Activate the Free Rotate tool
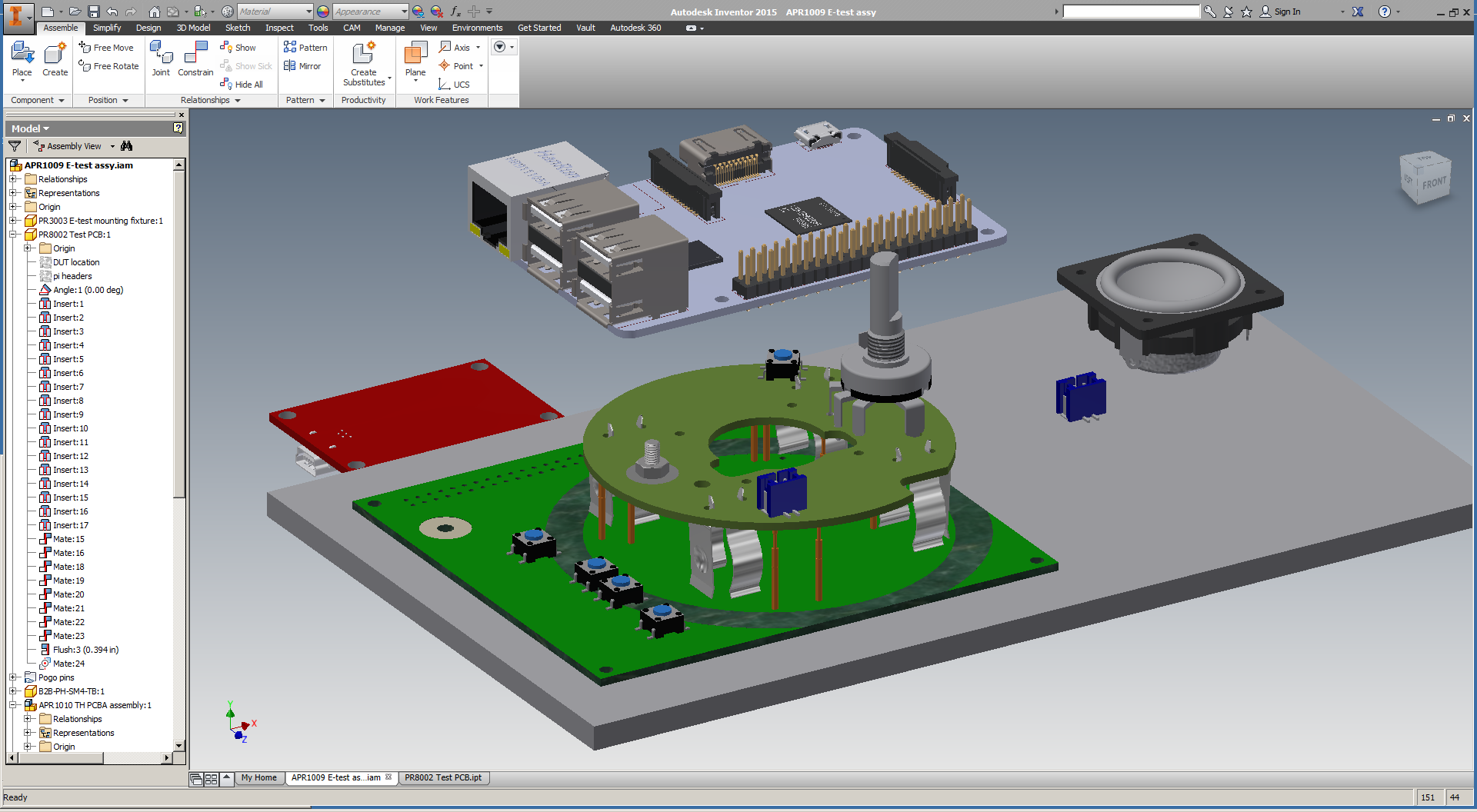The width and height of the screenshot is (1477, 812). [108, 66]
